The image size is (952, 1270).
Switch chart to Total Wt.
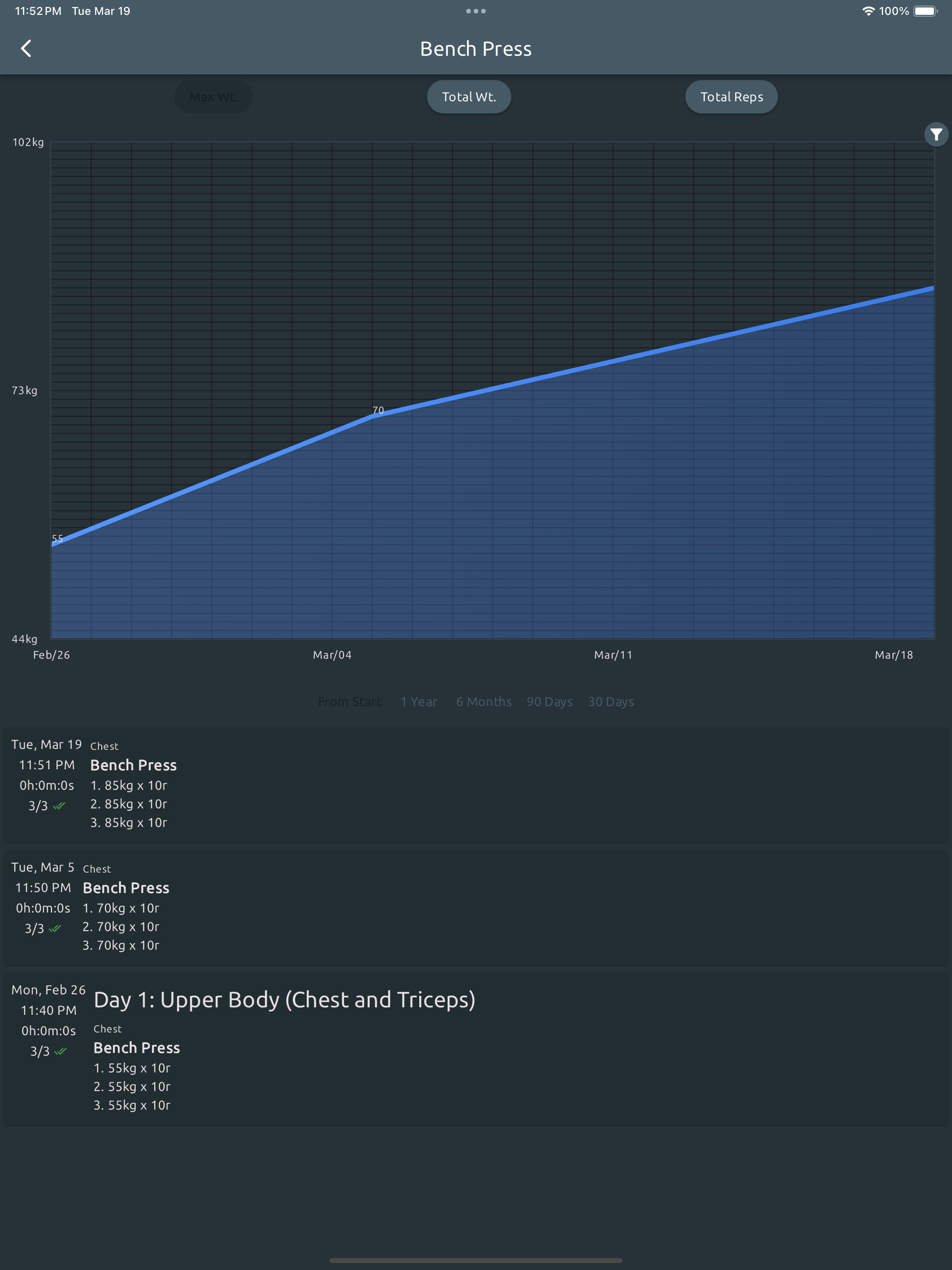tap(469, 97)
